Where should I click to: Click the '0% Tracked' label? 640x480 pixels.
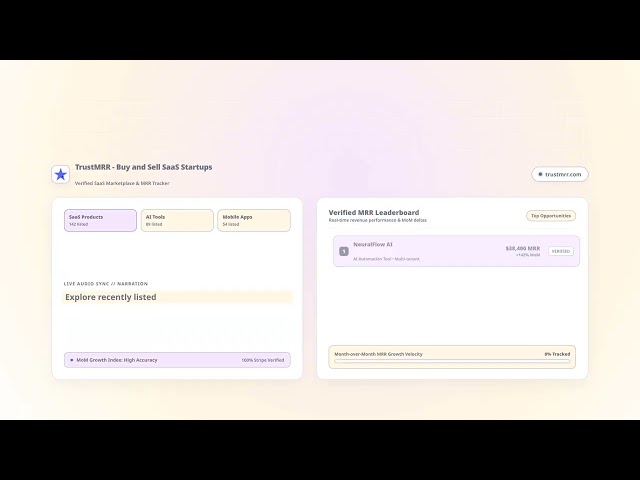(557, 354)
